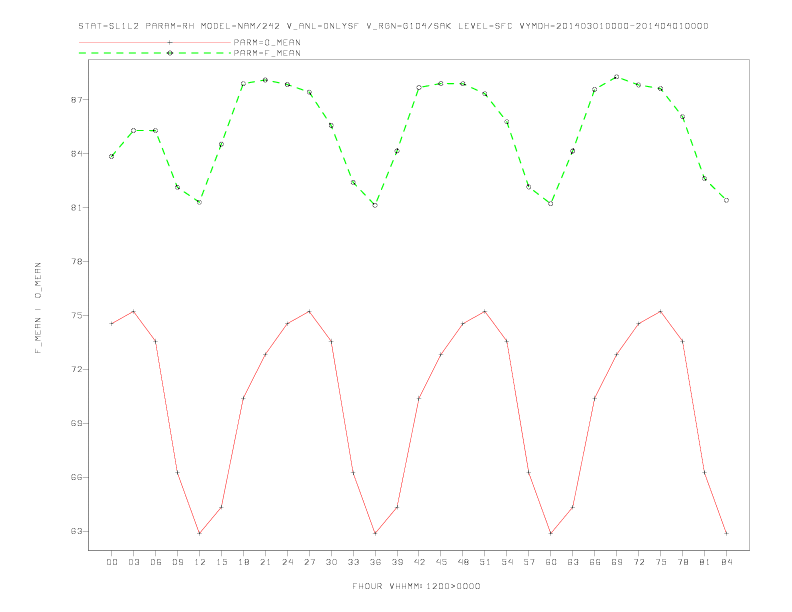Click the chart title starting with STAT=SL1L2

(x=393, y=26)
